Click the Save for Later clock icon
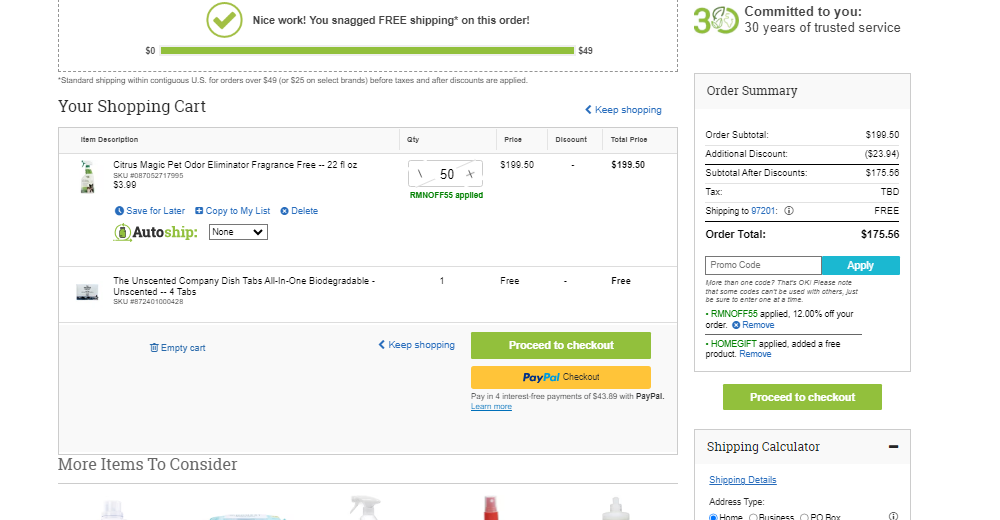Image resolution: width=1000 pixels, height=520 pixels. pos(119,211)
